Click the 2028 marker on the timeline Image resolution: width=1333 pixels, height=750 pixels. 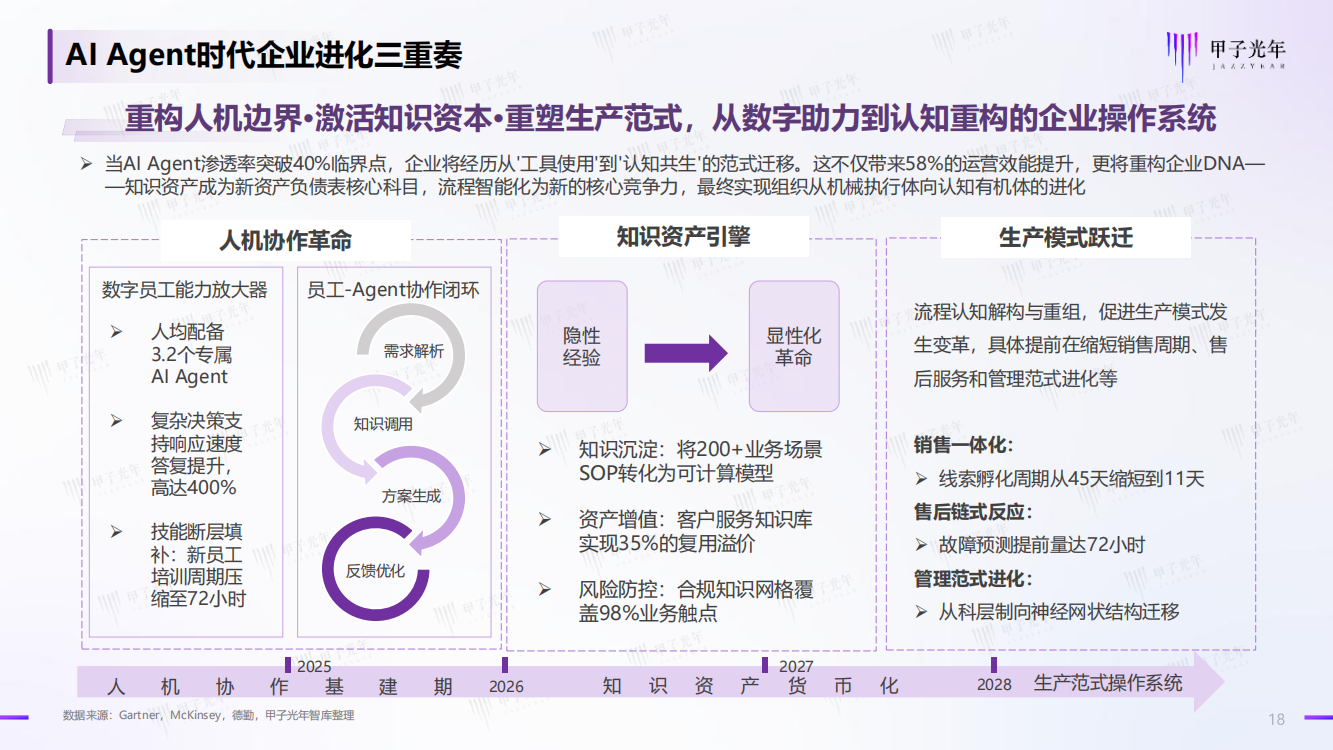point(994,665)
